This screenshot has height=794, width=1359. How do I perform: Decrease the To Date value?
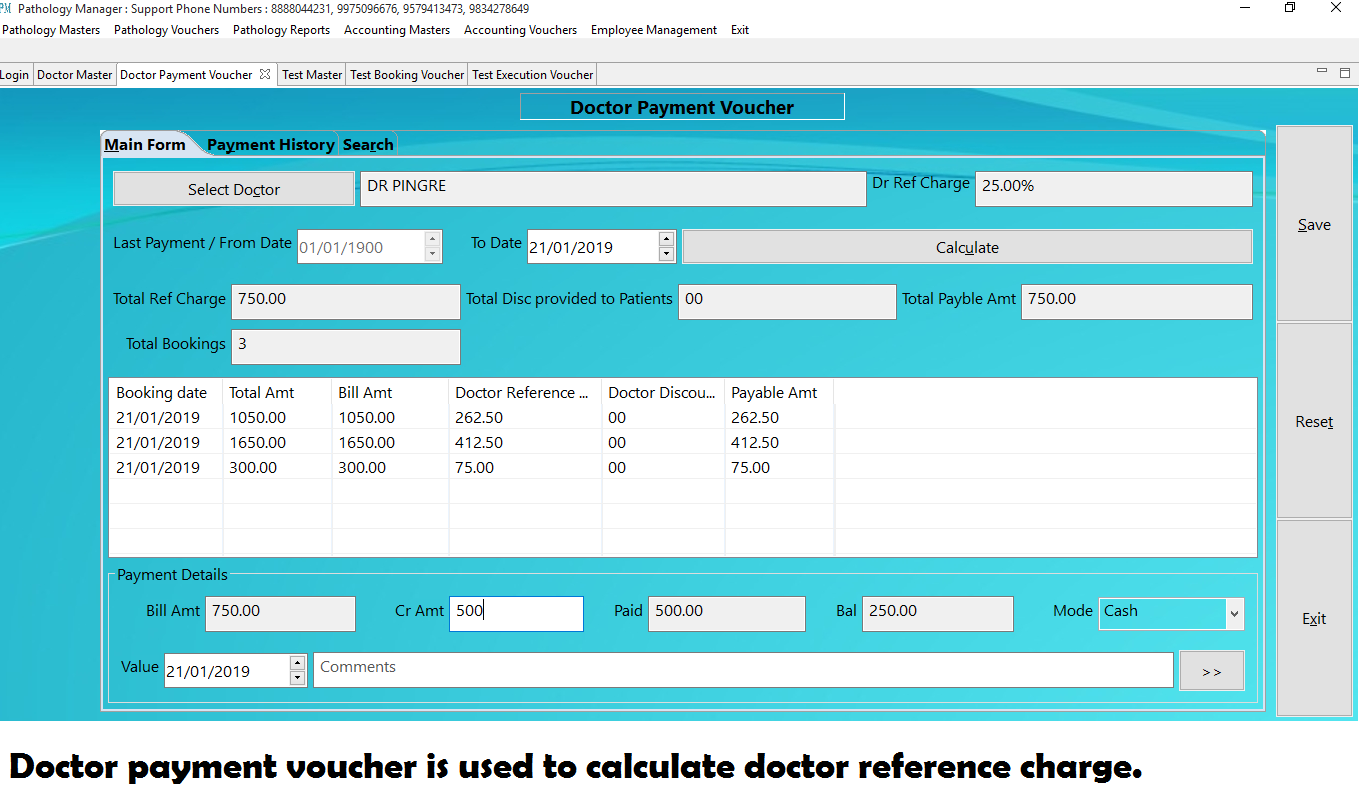667,255
